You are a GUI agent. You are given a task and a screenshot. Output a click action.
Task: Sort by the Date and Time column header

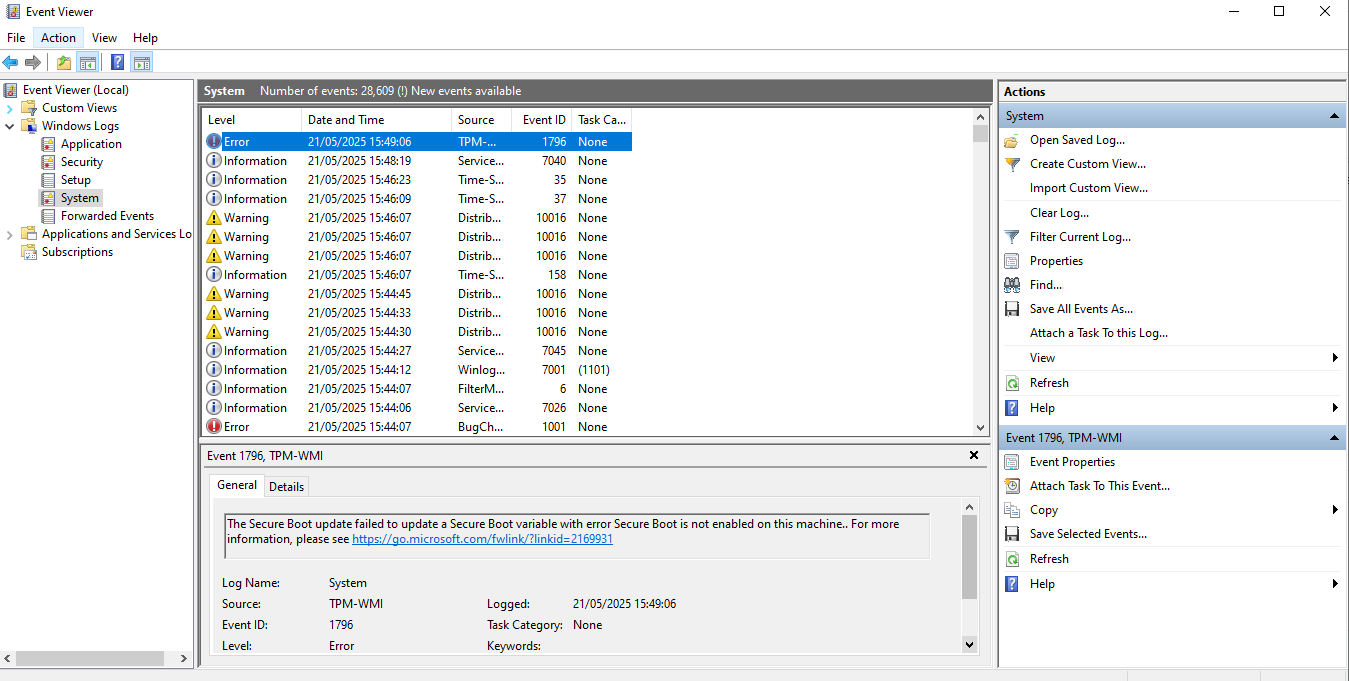coord(376,120)
